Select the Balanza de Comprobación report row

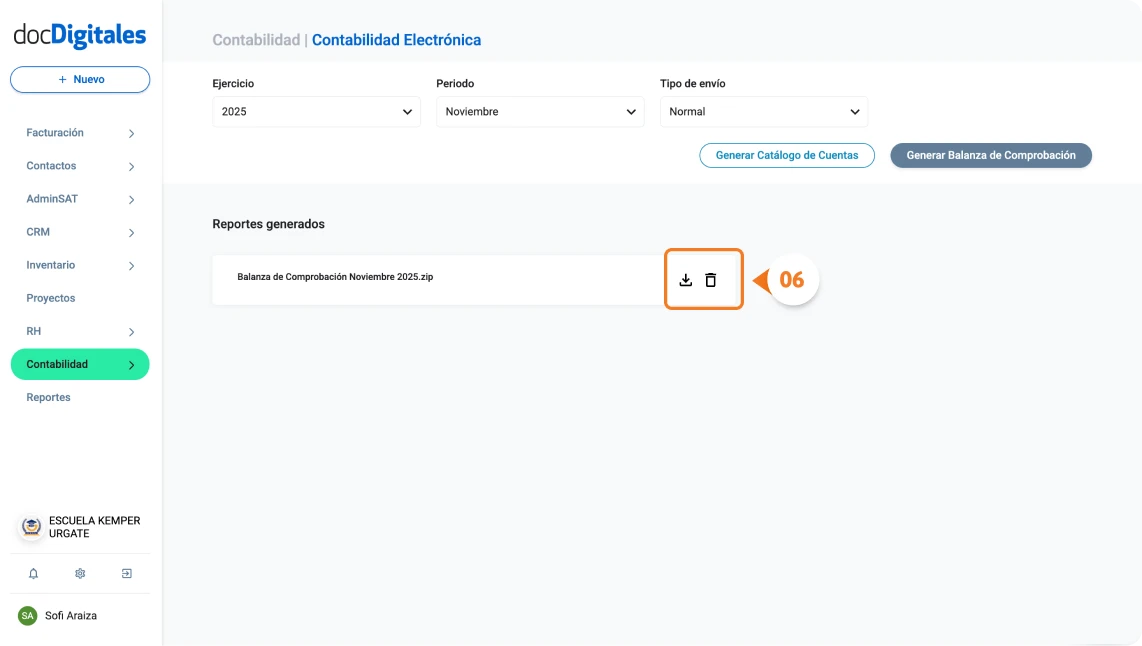pos(420,277)
